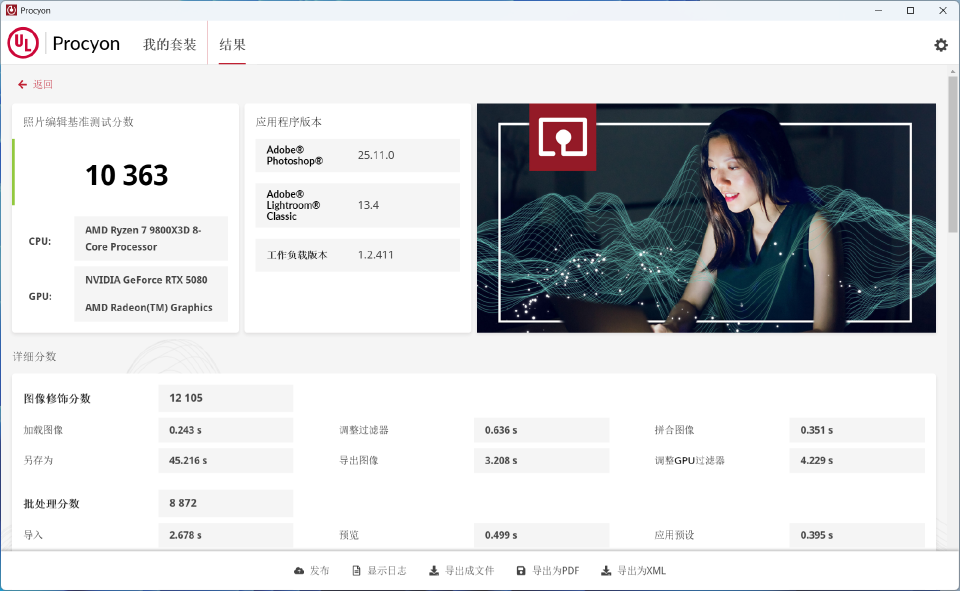Click the AMD Radeon(TM) Graphics entry
This screenshot has width=960, height=591.
149,307
